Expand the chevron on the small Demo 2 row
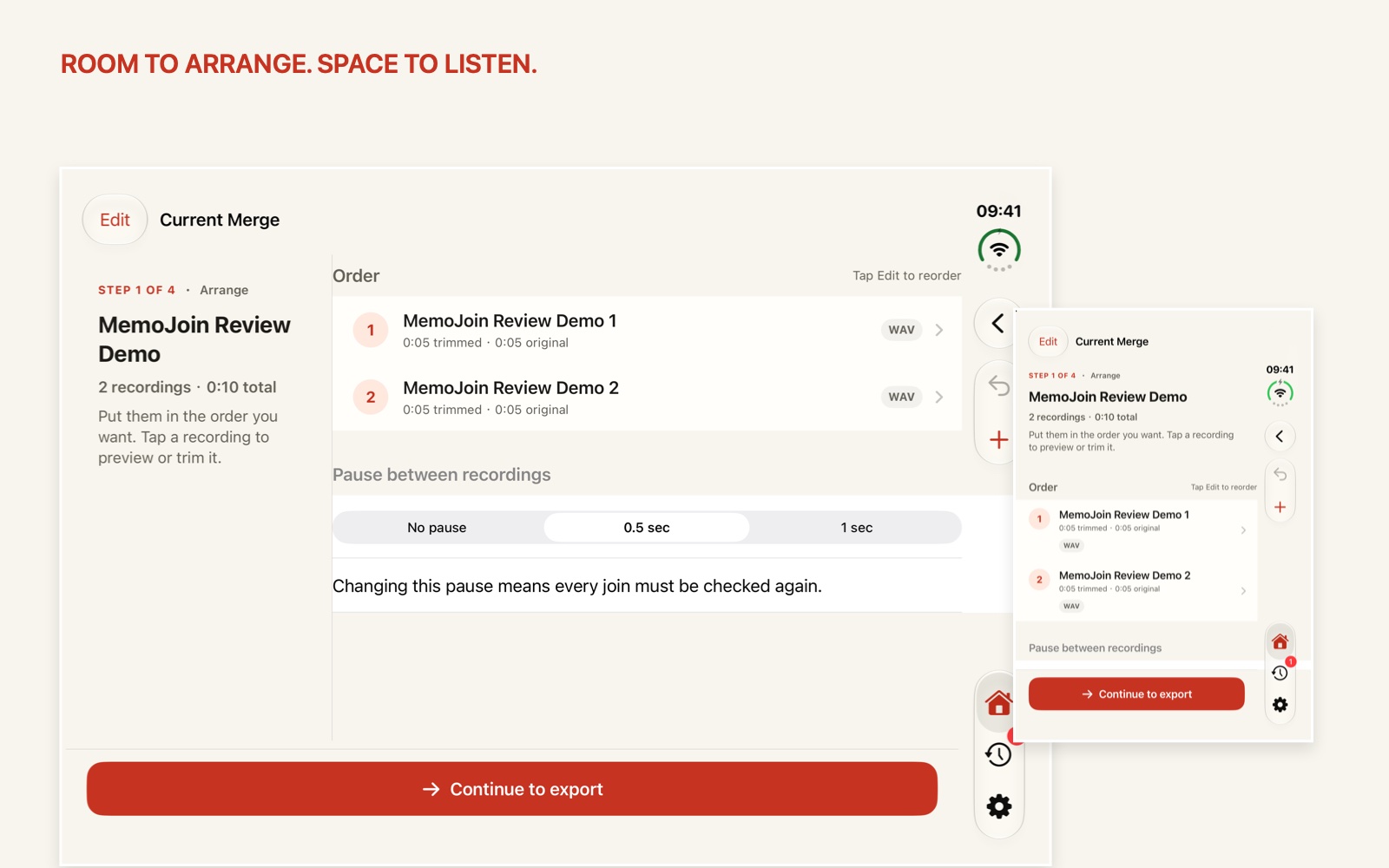Image resolution: width=1389 pixels, height=868 pixels. coord(1243,590)
